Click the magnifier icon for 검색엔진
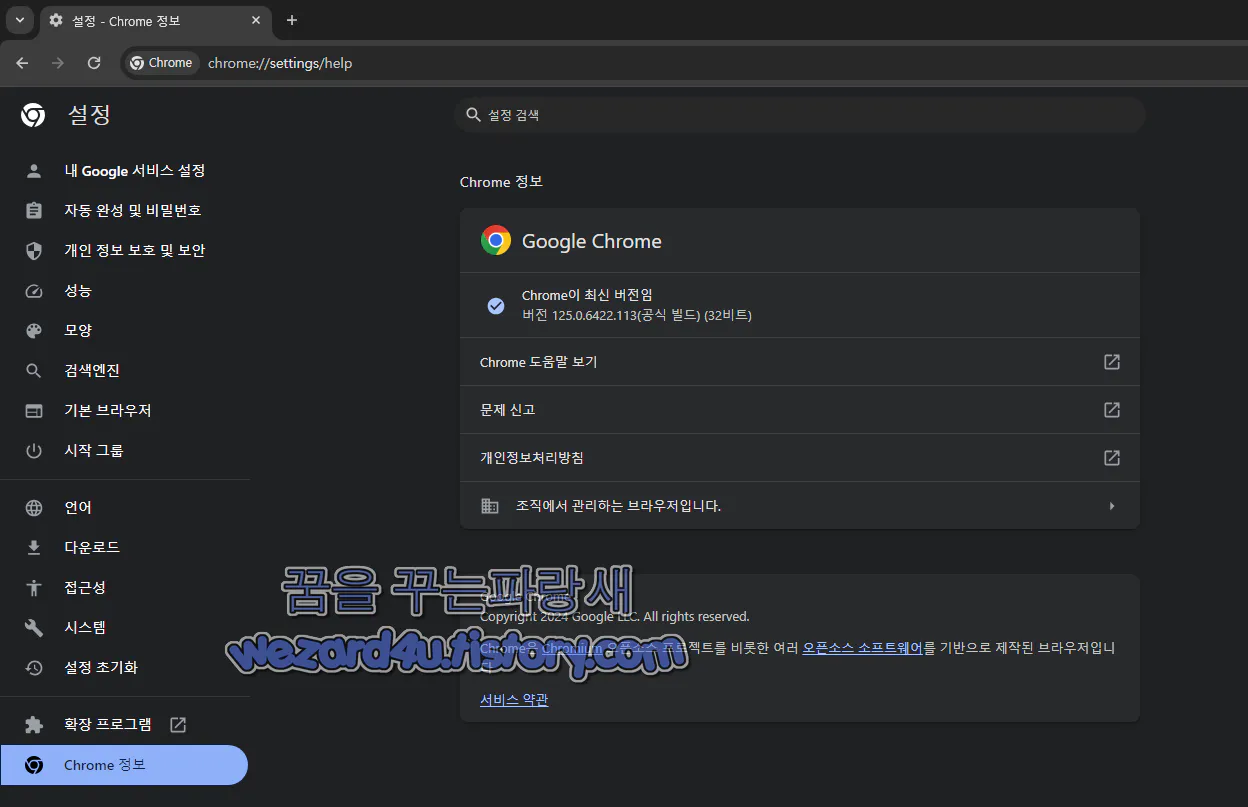This screenshot has height=807, width=1248. click(34, 371)
